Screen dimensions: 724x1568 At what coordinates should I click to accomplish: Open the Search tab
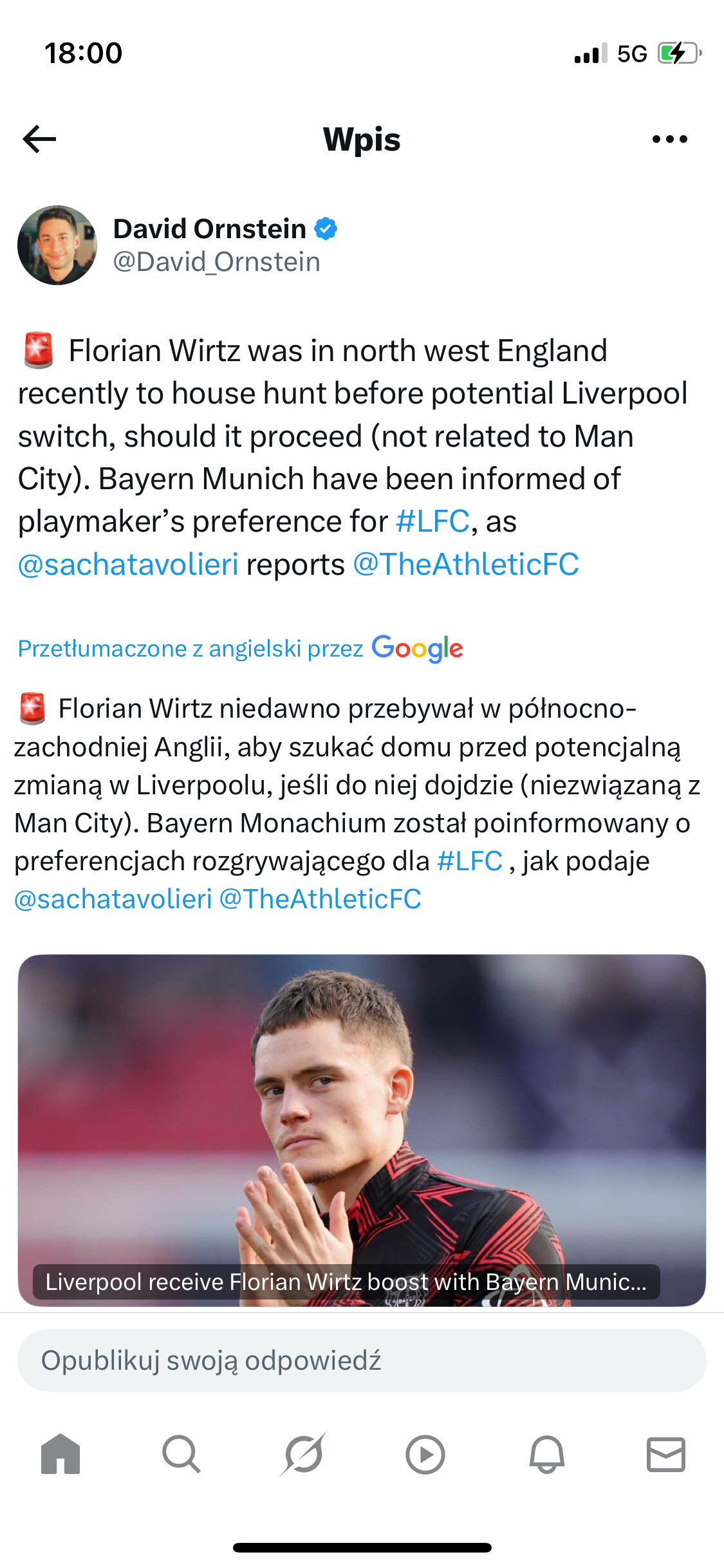coord(181,1454)
